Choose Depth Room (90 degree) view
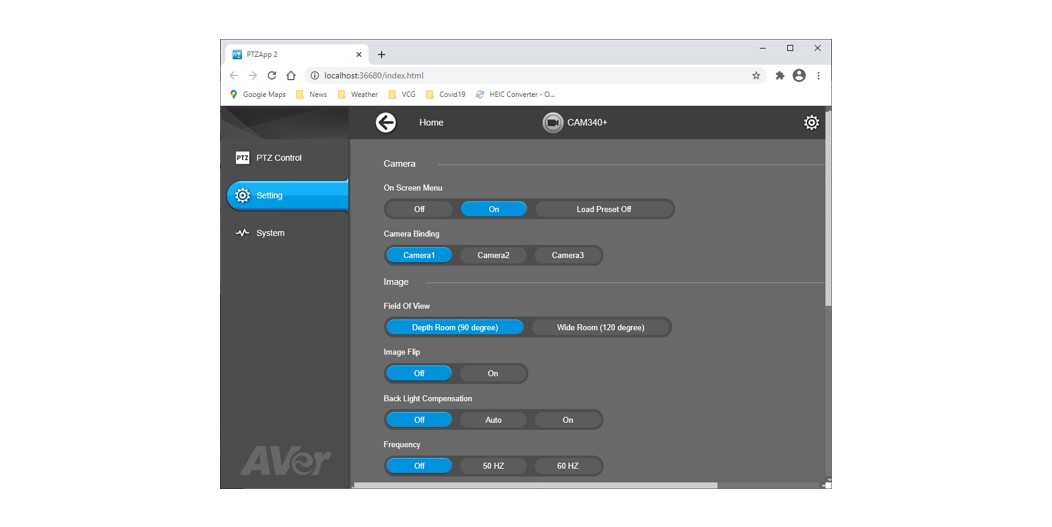The image size is (1052, 527). coord(455,328)
